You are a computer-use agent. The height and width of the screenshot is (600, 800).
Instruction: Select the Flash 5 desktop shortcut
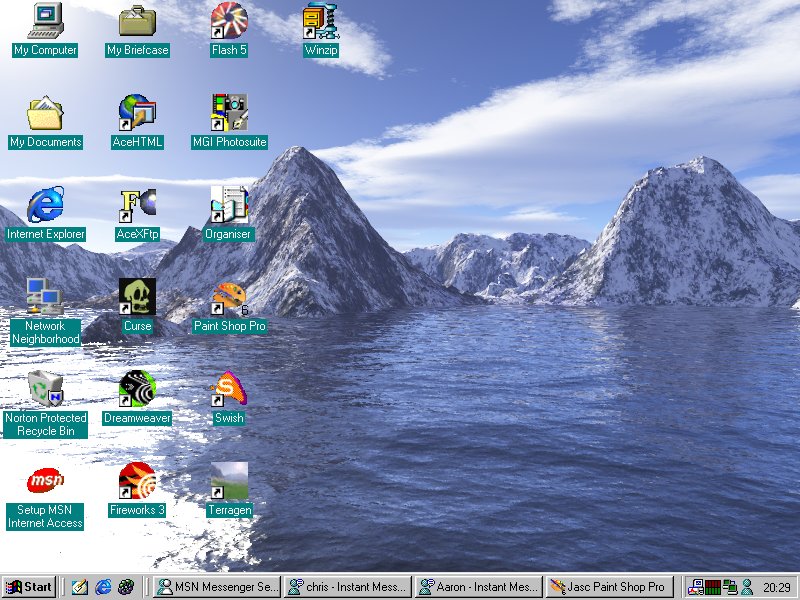[x=229, y=21]
